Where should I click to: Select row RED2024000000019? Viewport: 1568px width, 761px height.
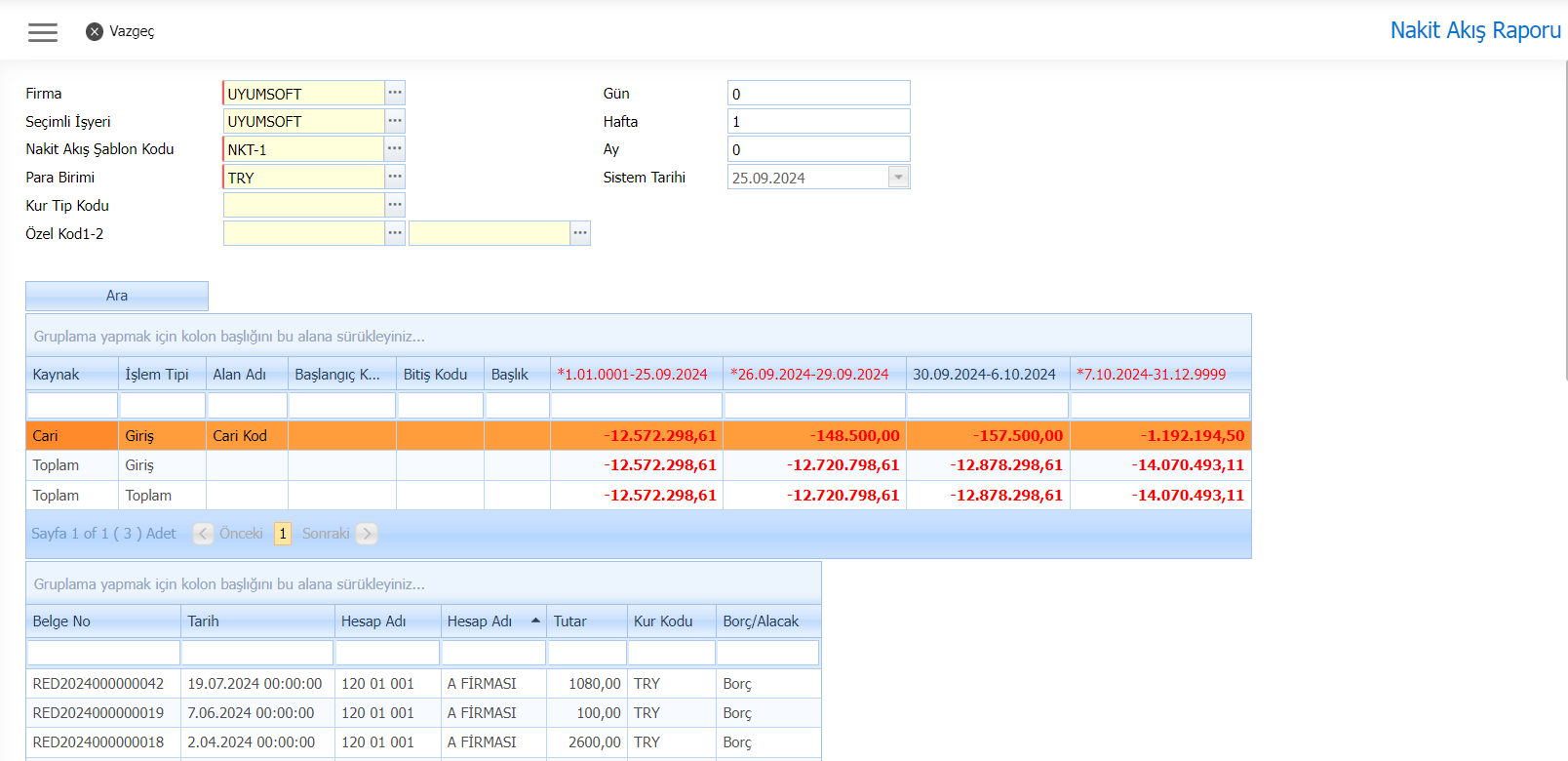coord(423,713)
